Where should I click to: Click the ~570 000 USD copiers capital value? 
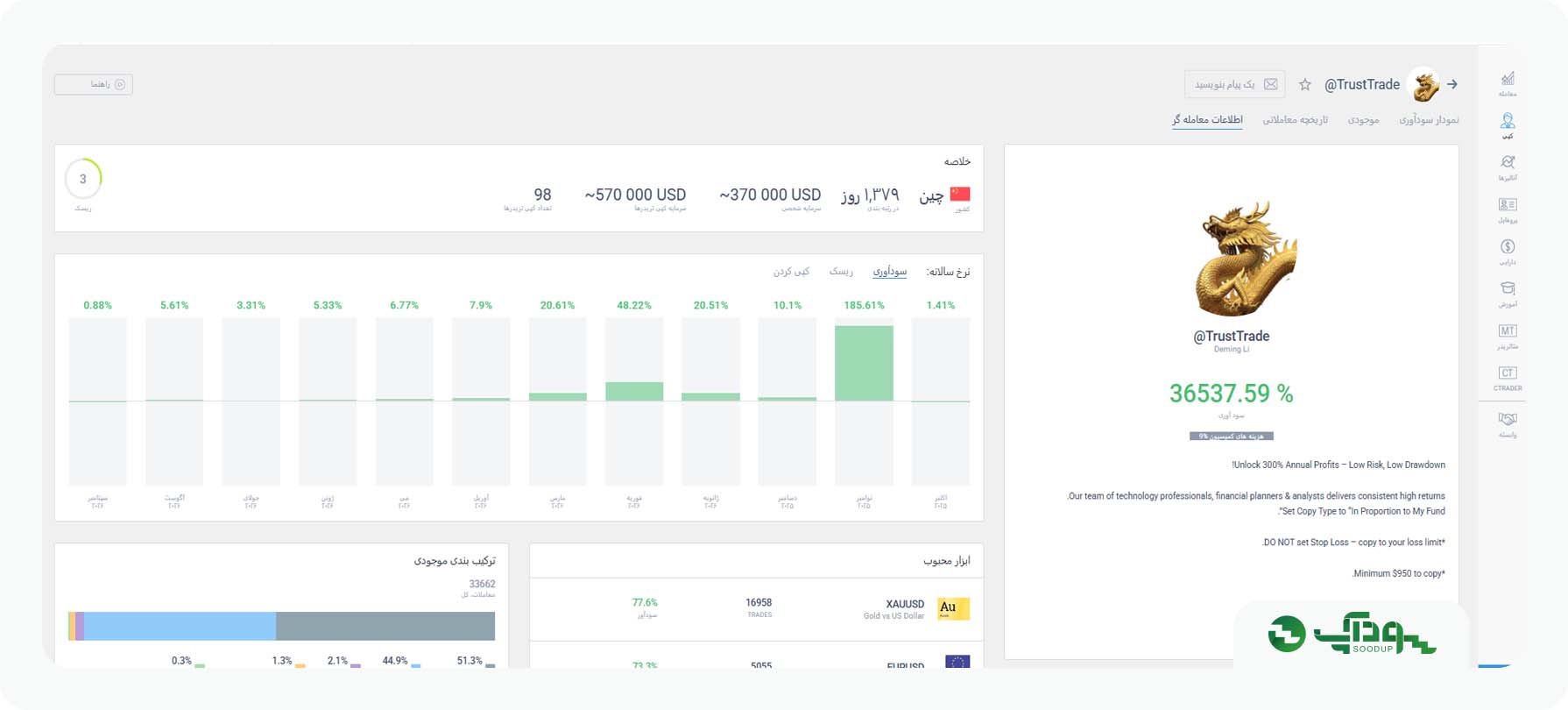click(x=635, y=195)
